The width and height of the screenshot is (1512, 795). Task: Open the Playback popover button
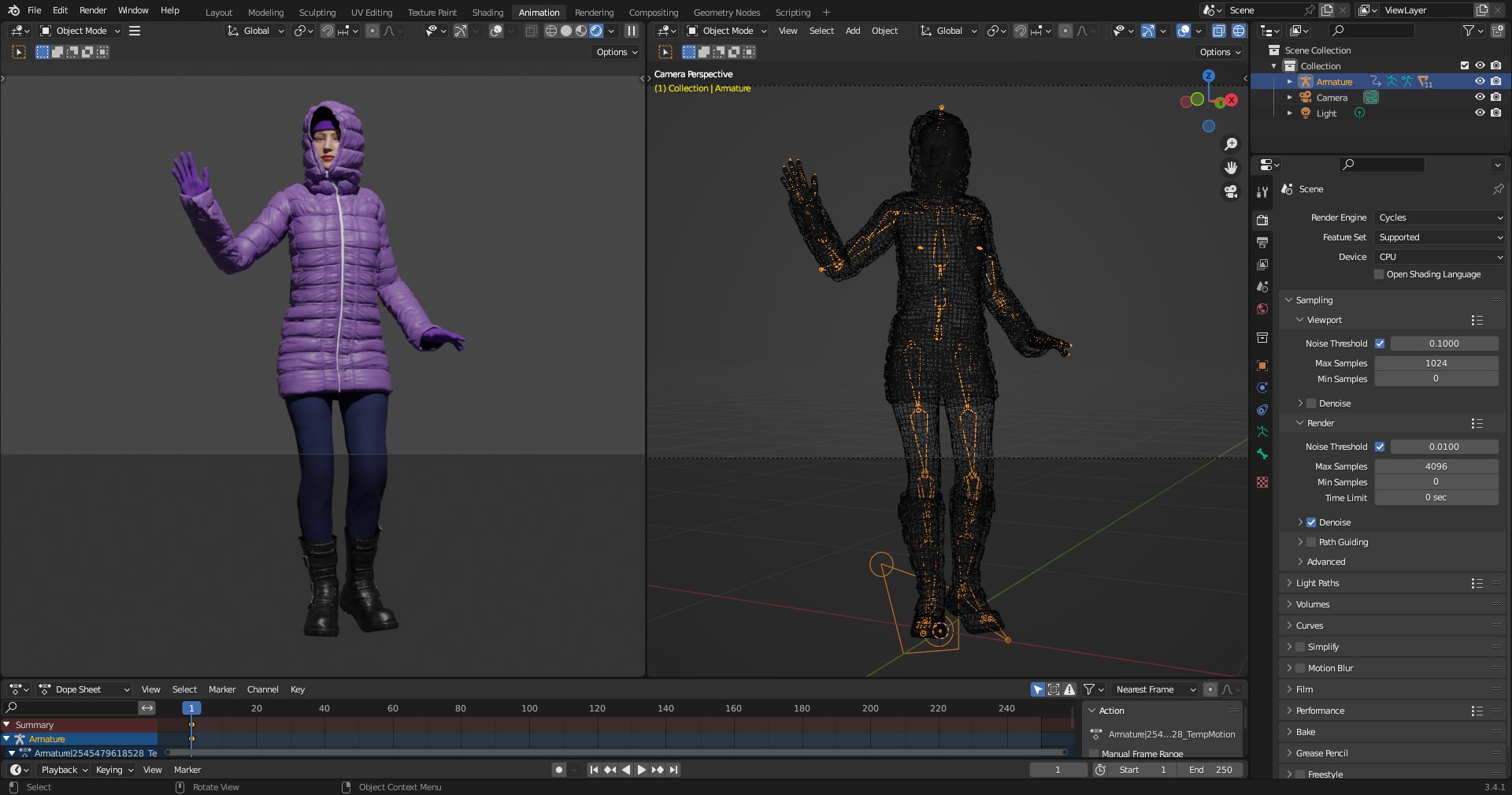tap(64, 770)
